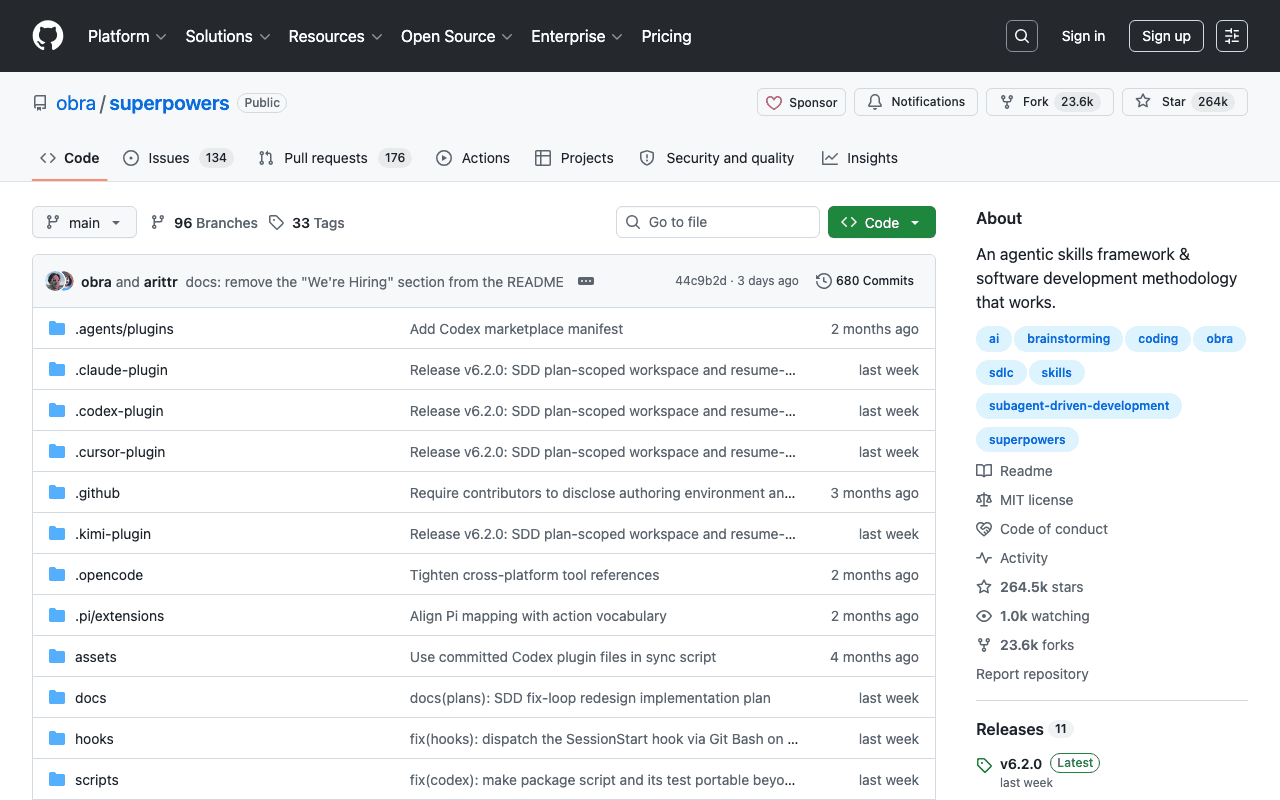Select the sdlc topic tag

(x=1001, y=373)
